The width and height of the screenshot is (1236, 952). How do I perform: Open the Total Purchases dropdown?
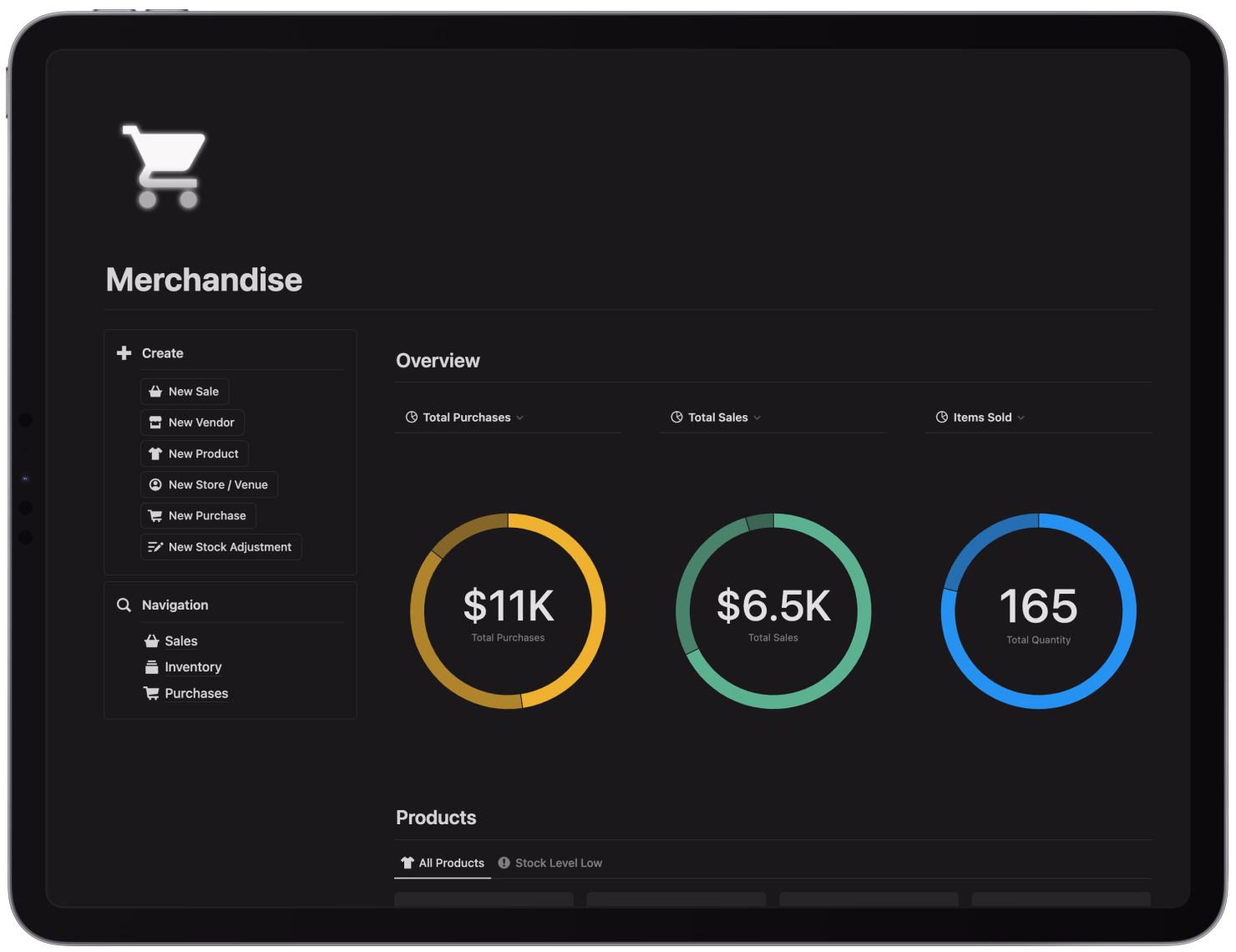click(521, 417)
